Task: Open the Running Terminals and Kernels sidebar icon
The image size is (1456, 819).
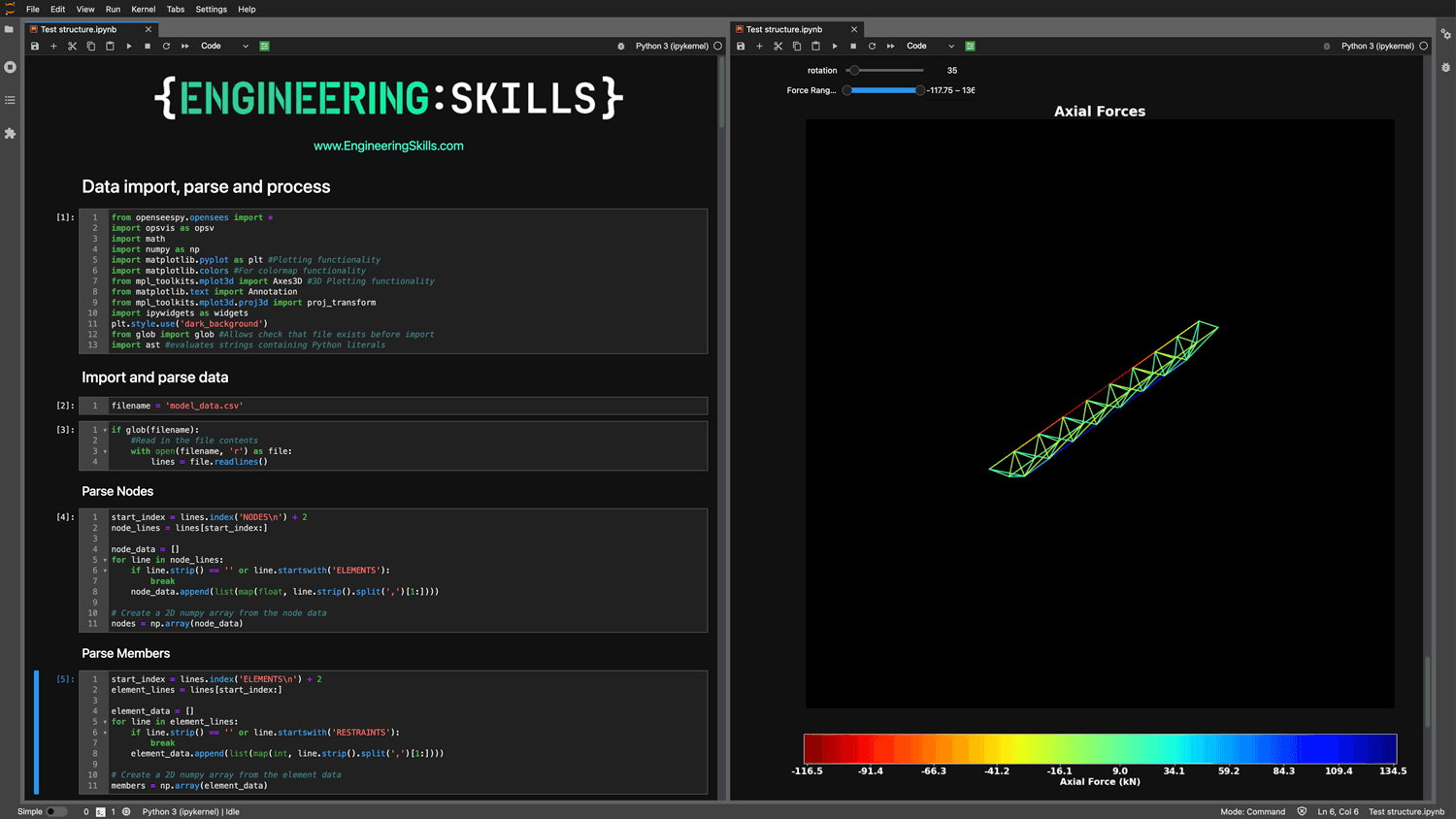Action: click(x=10, y=67)
